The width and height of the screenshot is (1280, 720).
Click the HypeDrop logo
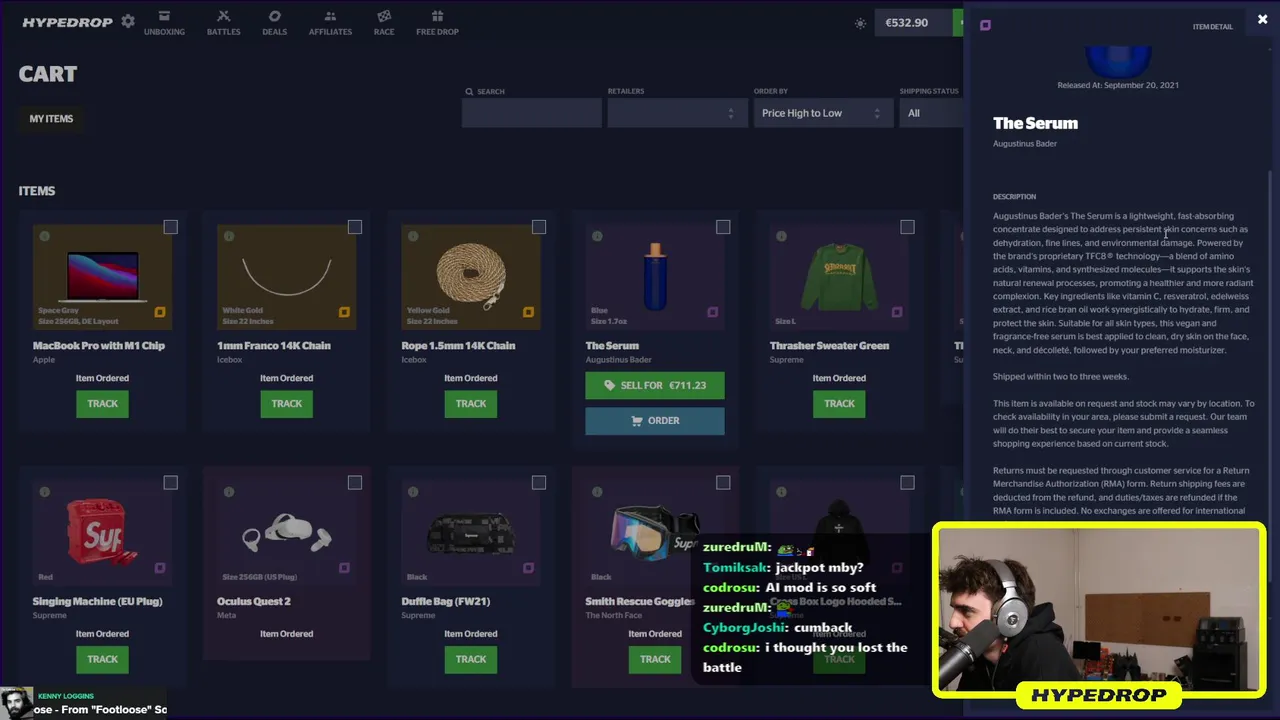coord(67,22)
